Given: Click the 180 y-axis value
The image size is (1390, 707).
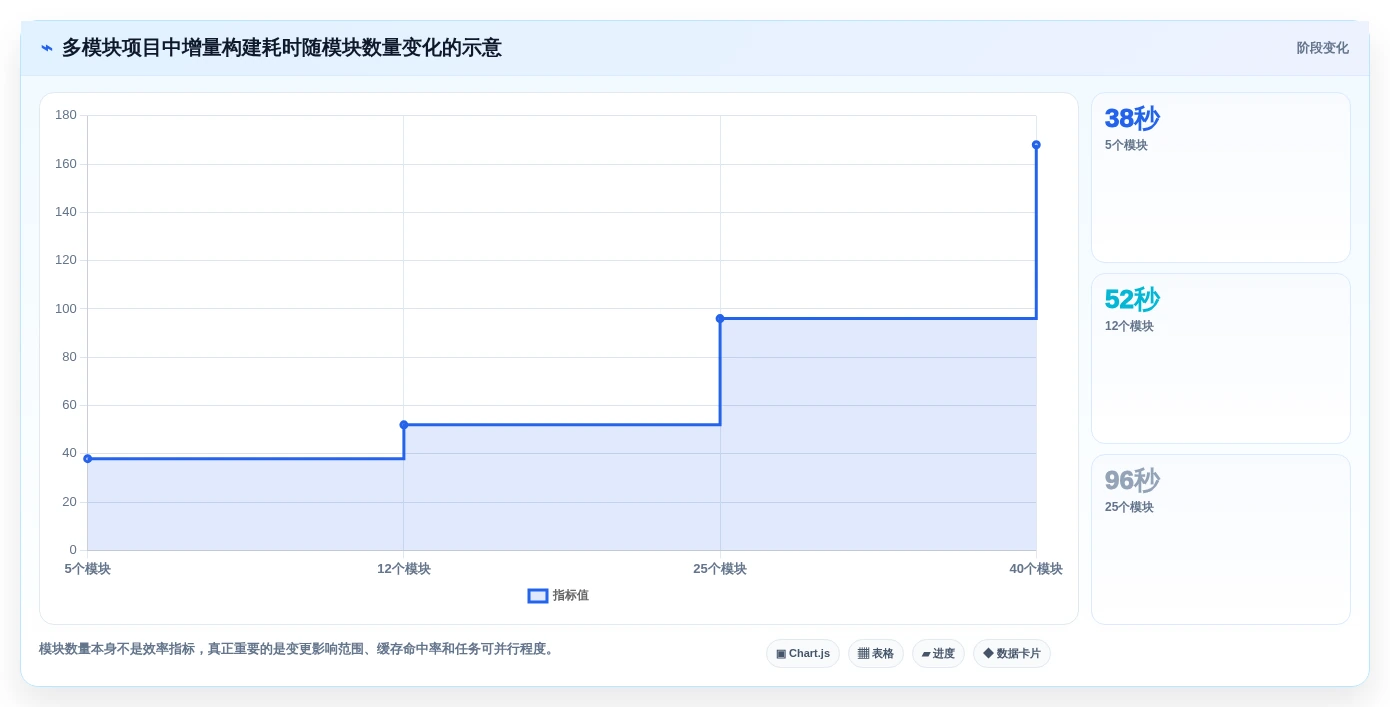Looking at the screenshot, I should [66, 115].
